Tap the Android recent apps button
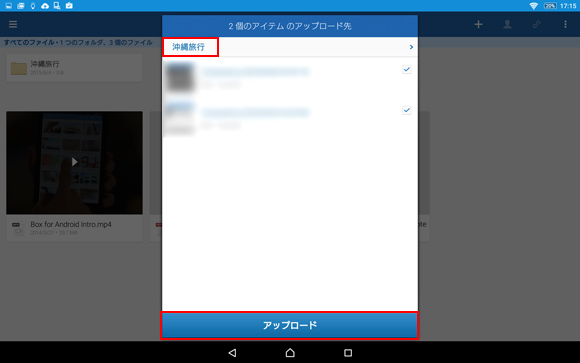This screenshot has width=580, height=363. pos(348,353)
